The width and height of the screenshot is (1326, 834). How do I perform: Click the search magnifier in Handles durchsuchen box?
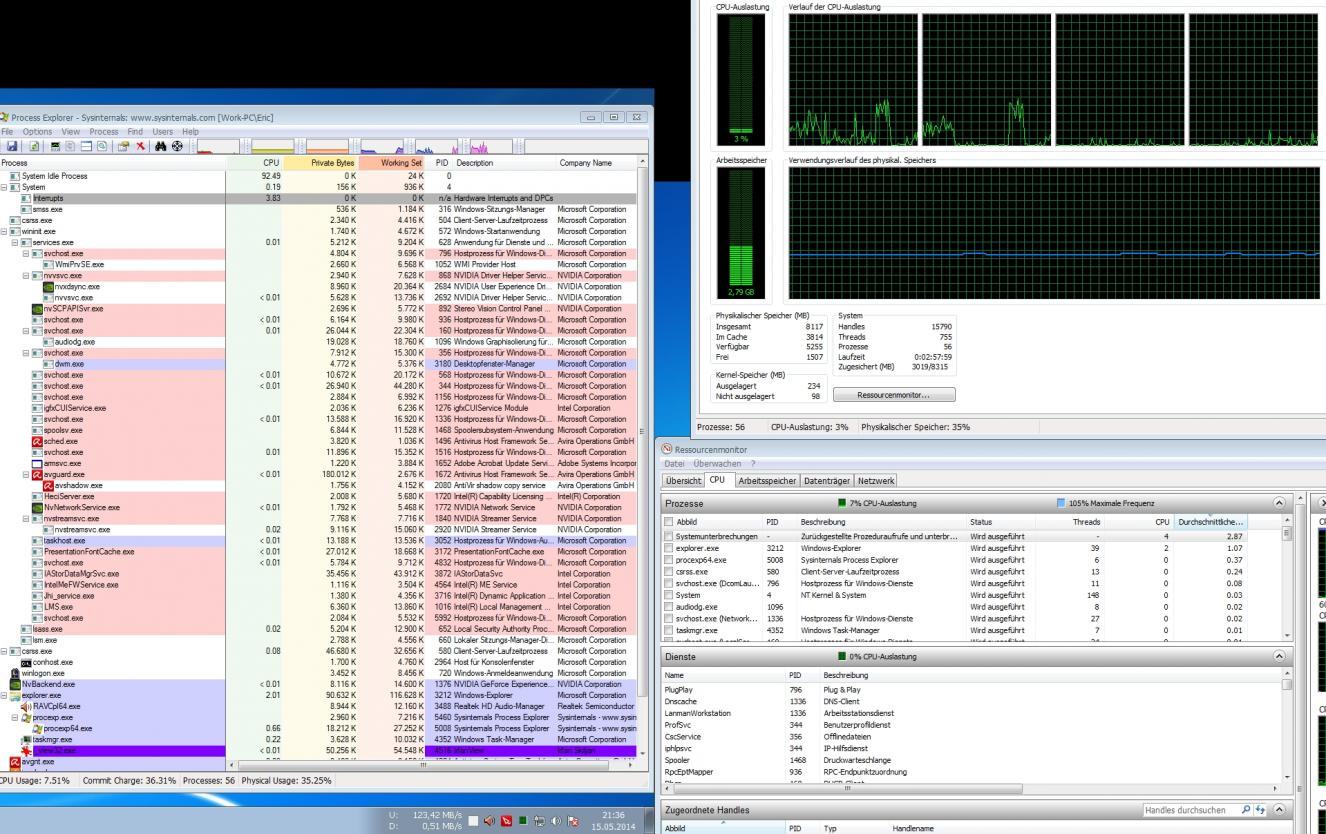click(1246, 810)
